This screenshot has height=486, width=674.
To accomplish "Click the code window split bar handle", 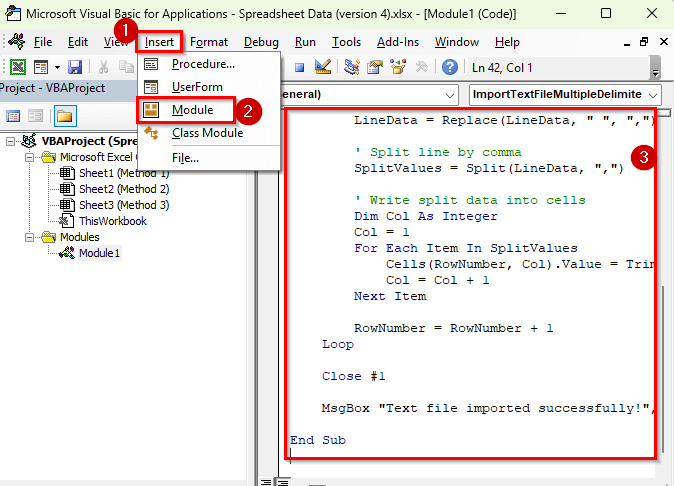I will click(x=664, y=113).
